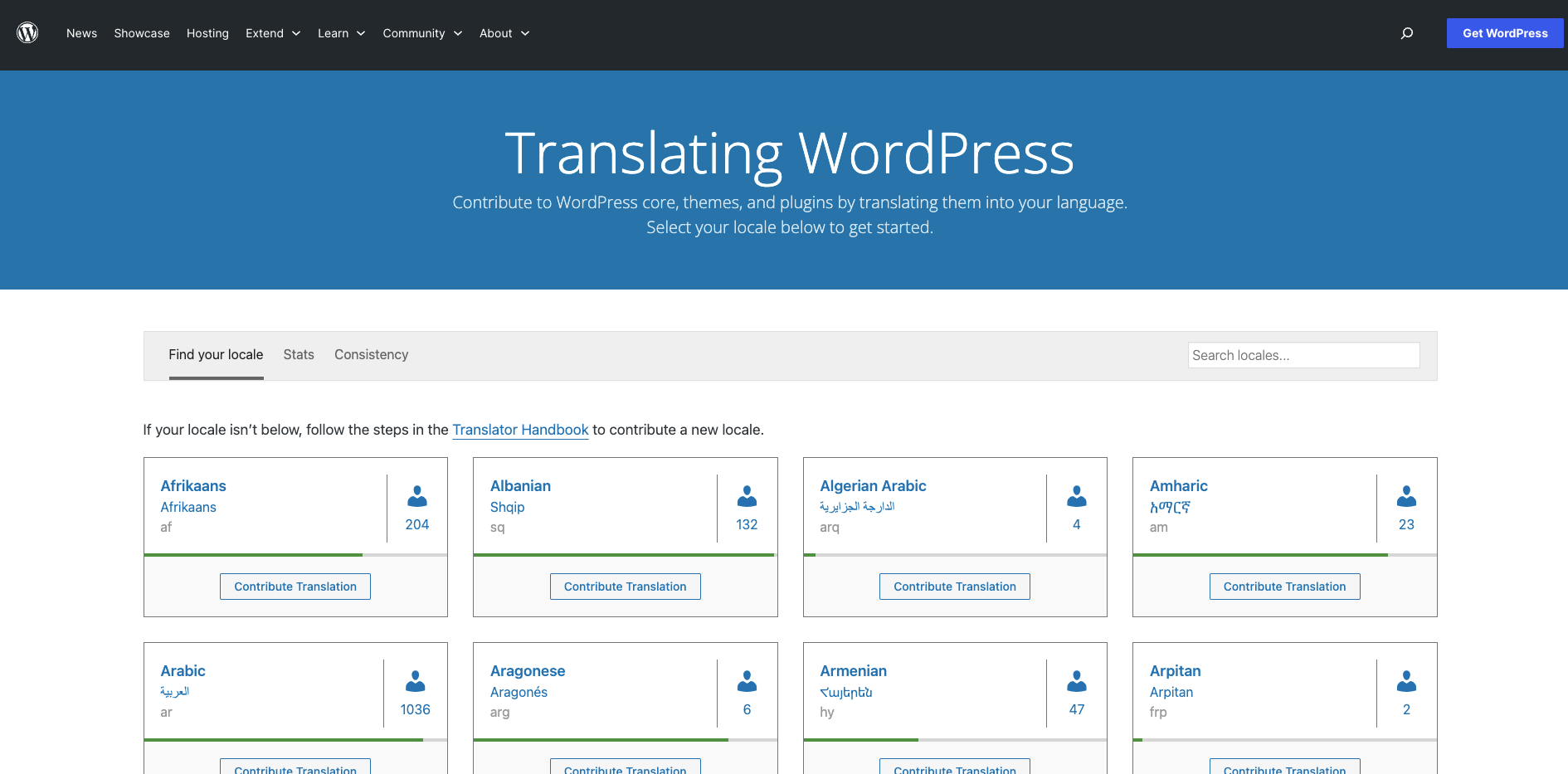Screen dimensions: 1568x774
Task: Click the Afrikaans translation progress bar
Action: 295,555
